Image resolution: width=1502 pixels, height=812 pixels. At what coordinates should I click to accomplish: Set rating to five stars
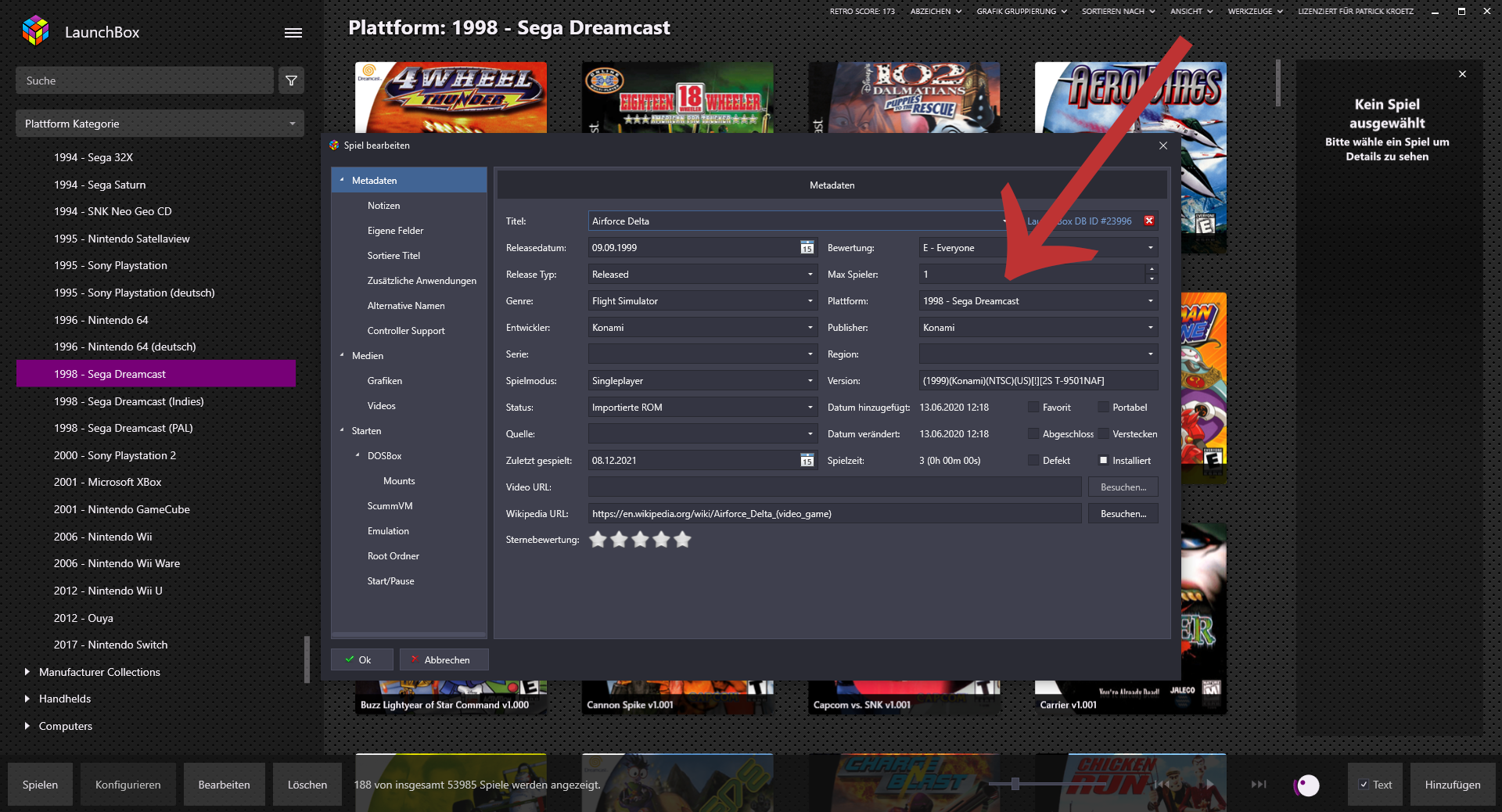tap(682, 540)
